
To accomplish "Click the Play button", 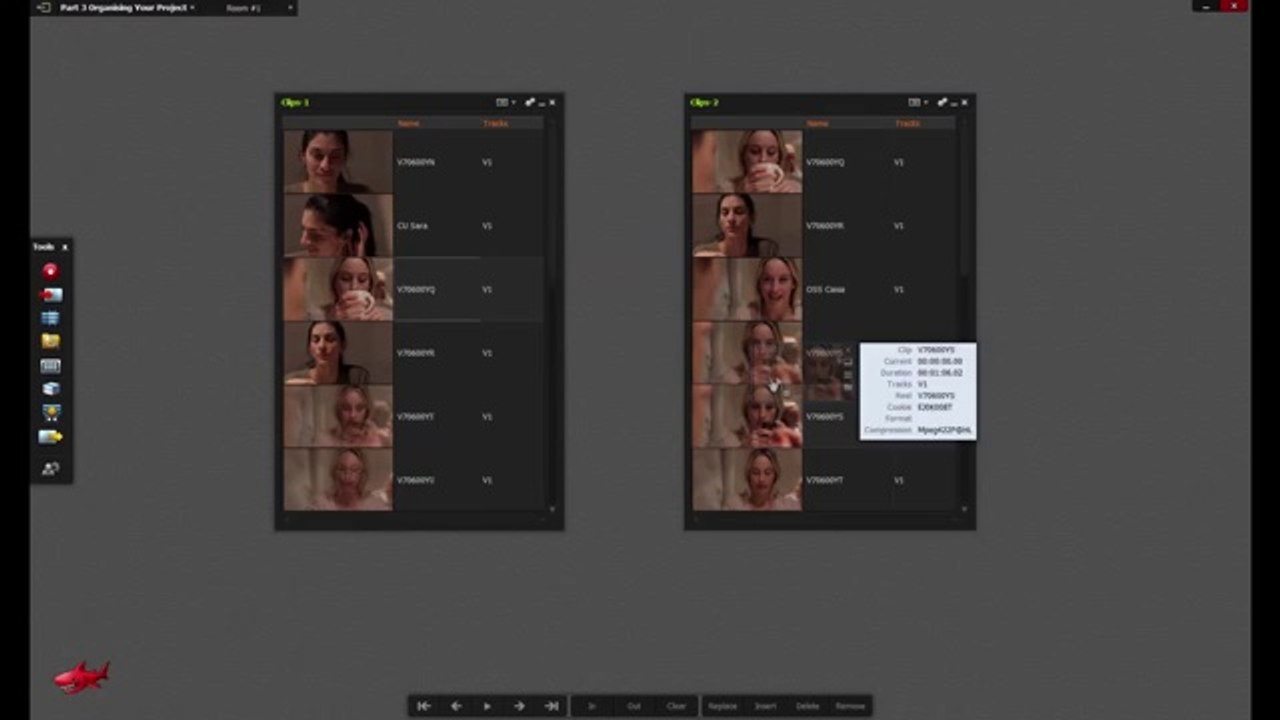I will pos(487,706).
